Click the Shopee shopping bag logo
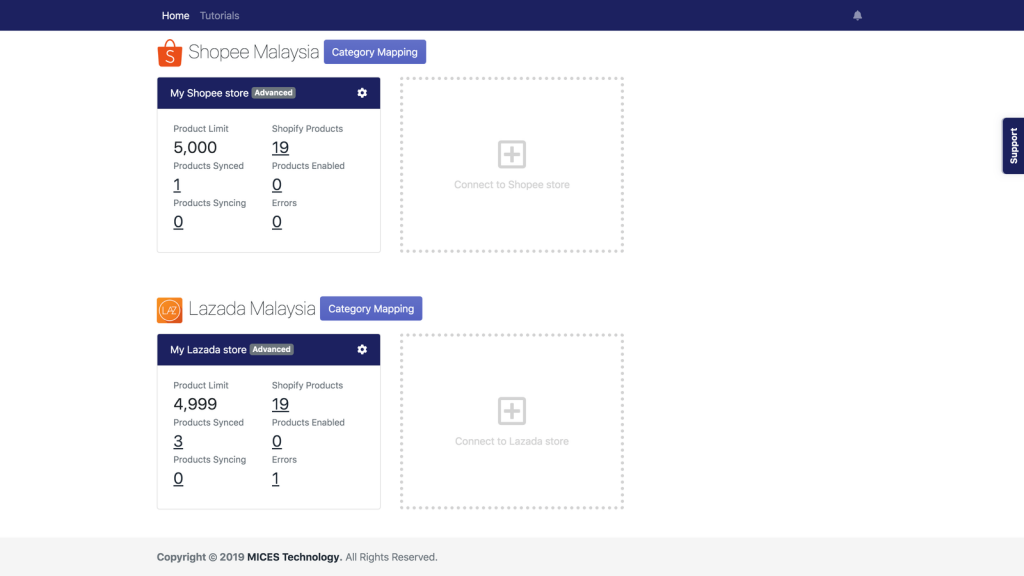This screenshot has height=576, width=1024. [170, 52]
